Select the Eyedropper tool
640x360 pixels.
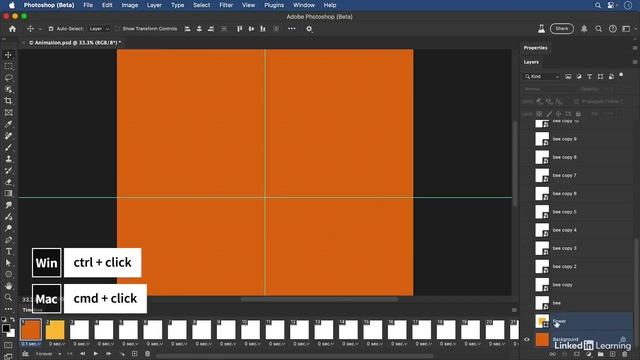coord(9,124)
